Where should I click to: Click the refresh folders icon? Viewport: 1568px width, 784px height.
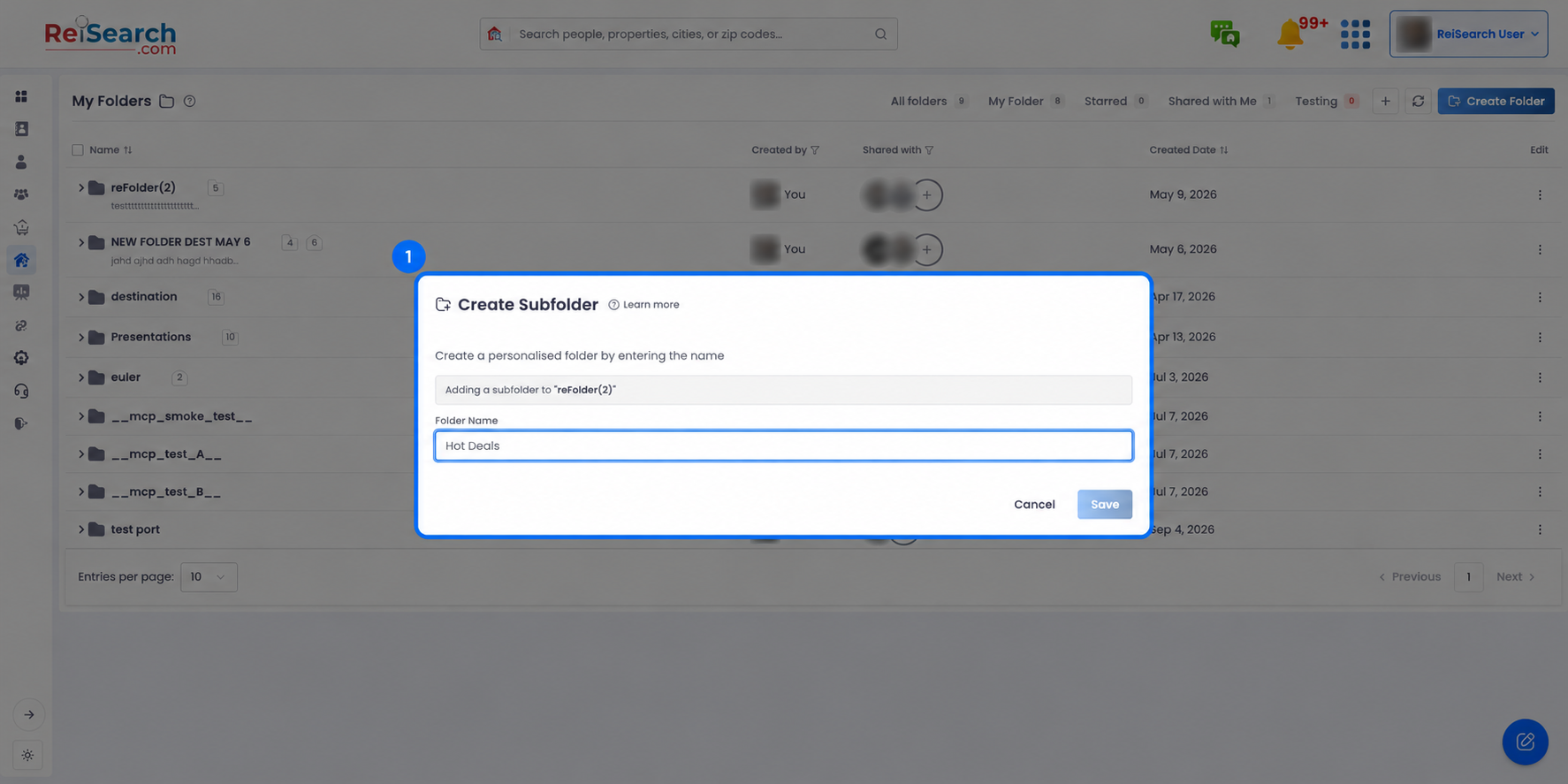1418,101
